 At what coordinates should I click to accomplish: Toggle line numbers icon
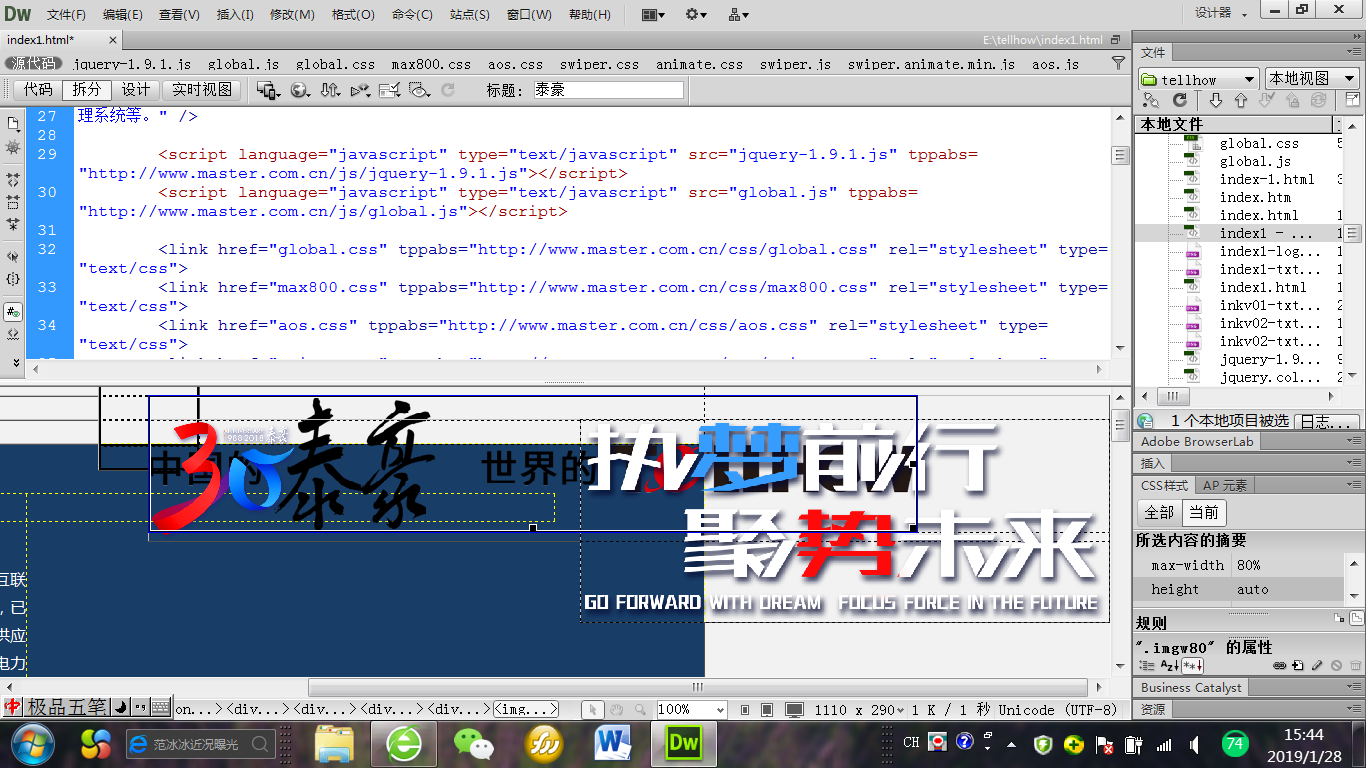(13, 311)
